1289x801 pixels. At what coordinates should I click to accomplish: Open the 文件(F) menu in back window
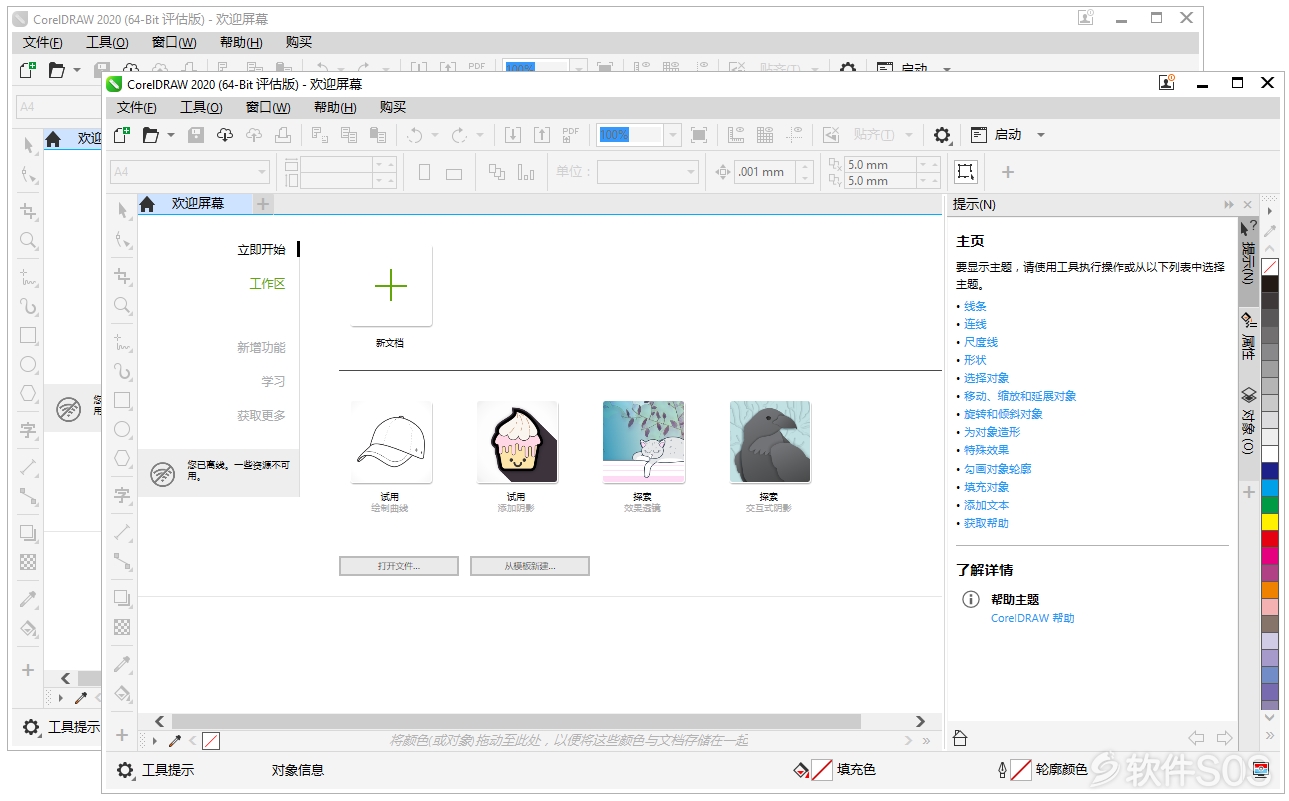click(42, 42)
